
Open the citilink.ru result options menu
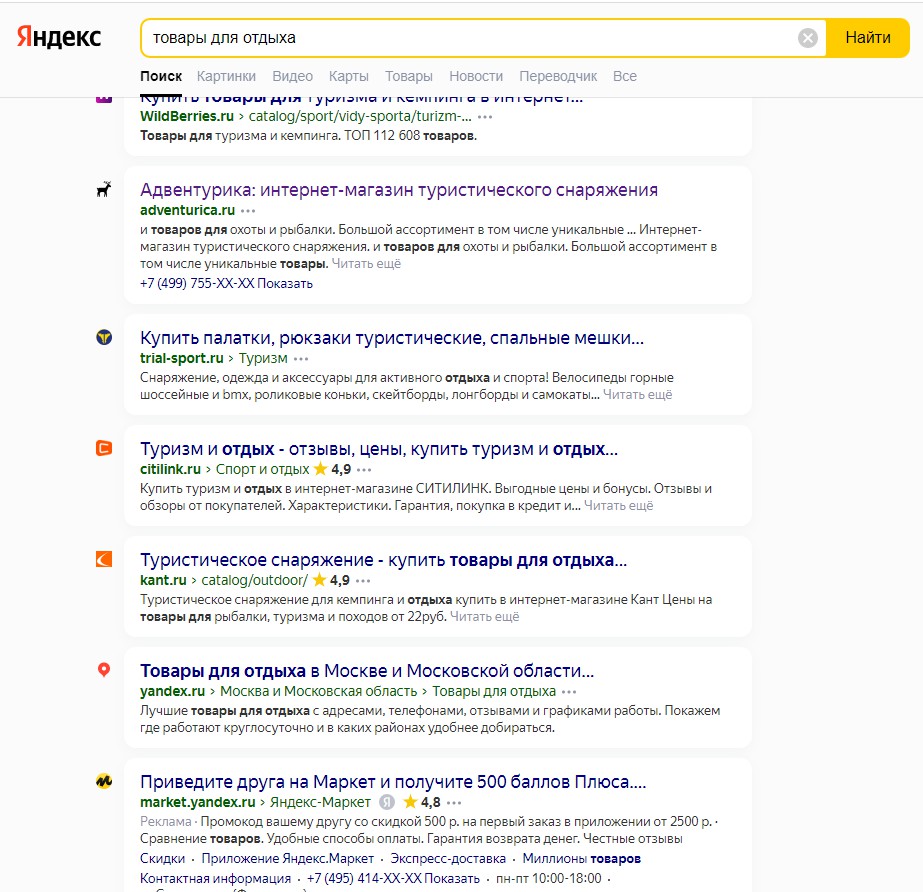tap(364, 470)
